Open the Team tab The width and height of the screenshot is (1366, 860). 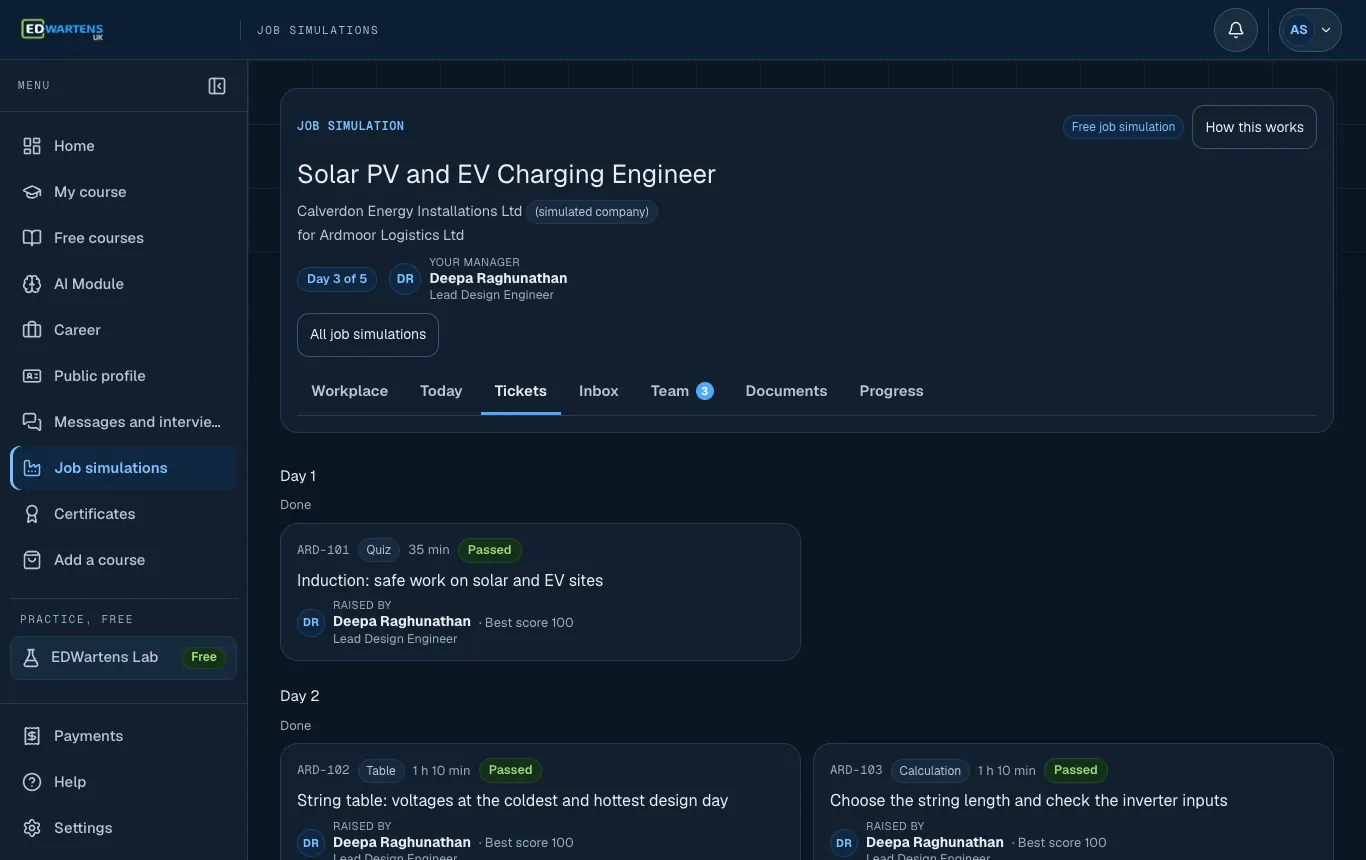pyautogui.click(x=682, y=391)
